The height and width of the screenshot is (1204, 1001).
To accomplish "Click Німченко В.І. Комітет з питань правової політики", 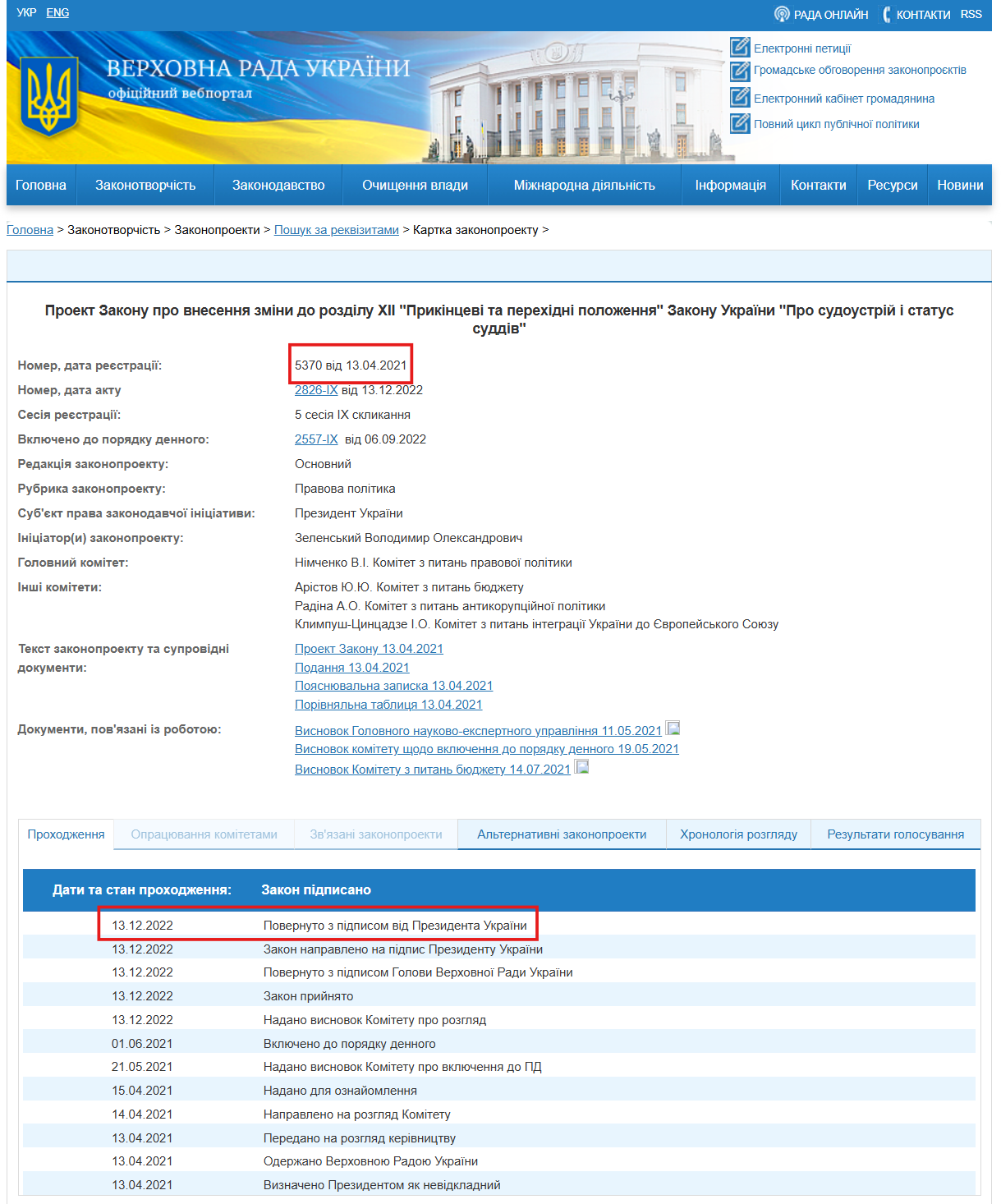I will coord(434,563).
